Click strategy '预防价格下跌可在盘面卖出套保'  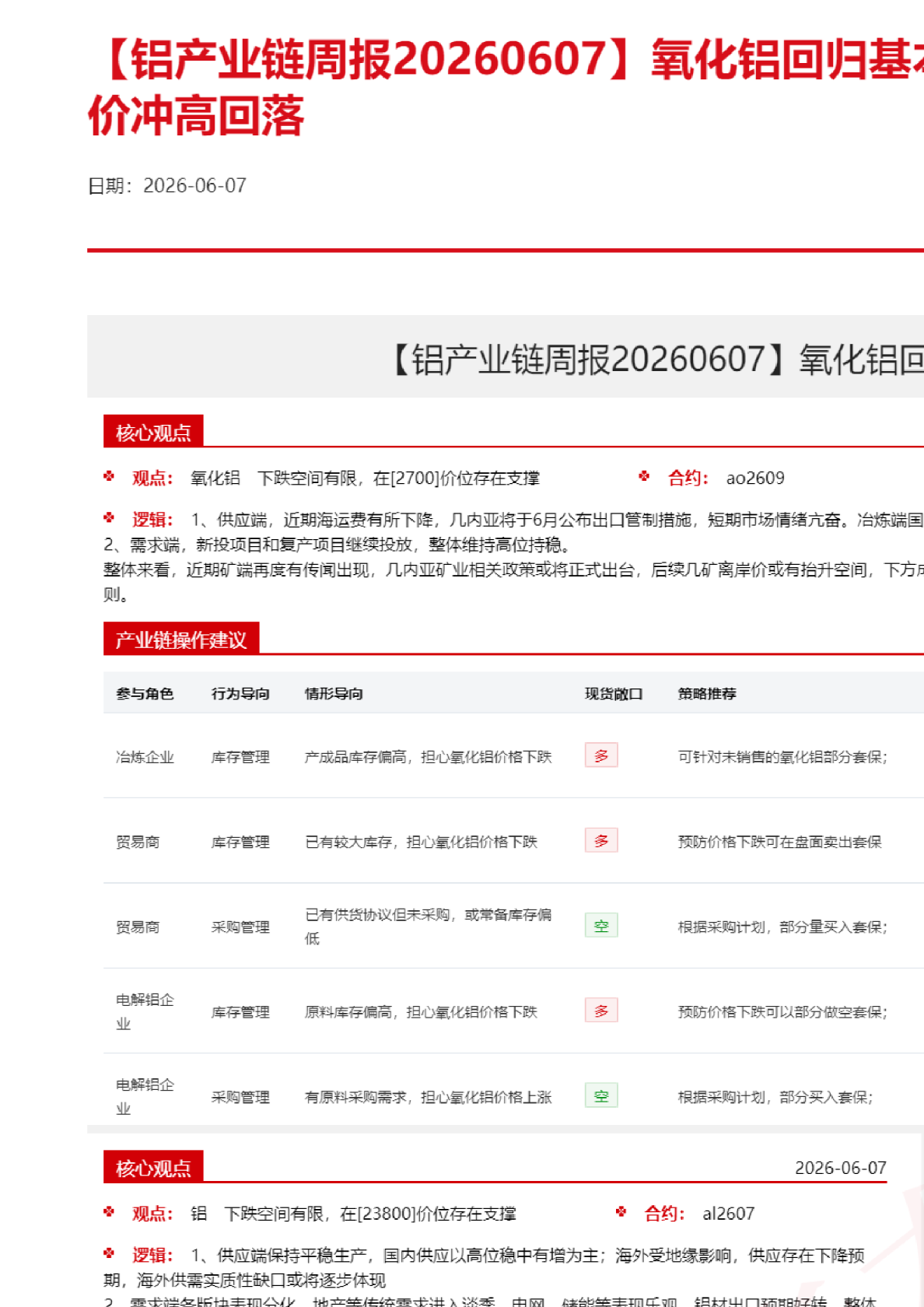pos(780,842)
